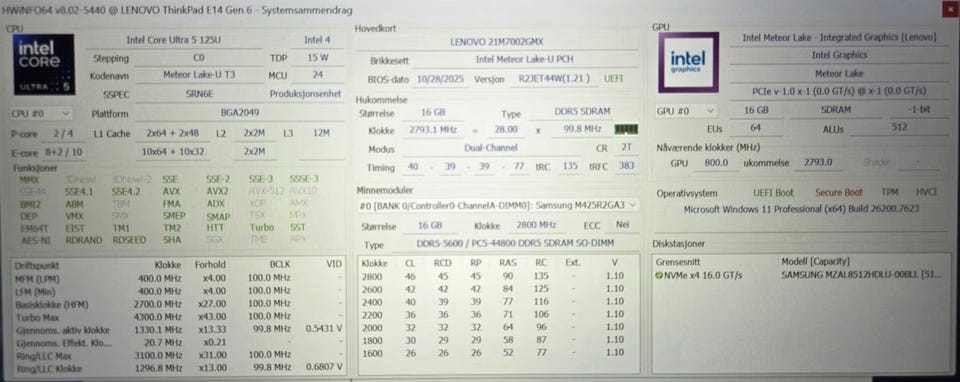
Task: Click the TDP value 15 W
Action: click(x=317, y=58)
